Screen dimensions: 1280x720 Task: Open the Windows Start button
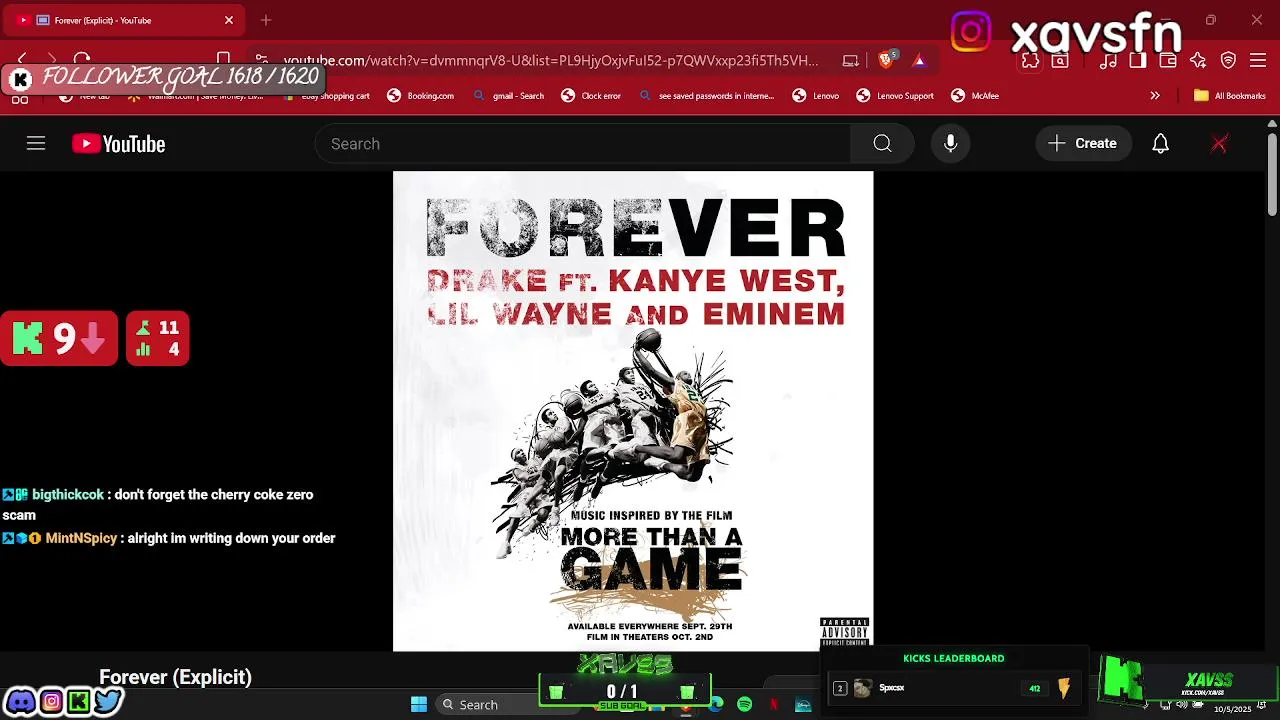[419, 704]
